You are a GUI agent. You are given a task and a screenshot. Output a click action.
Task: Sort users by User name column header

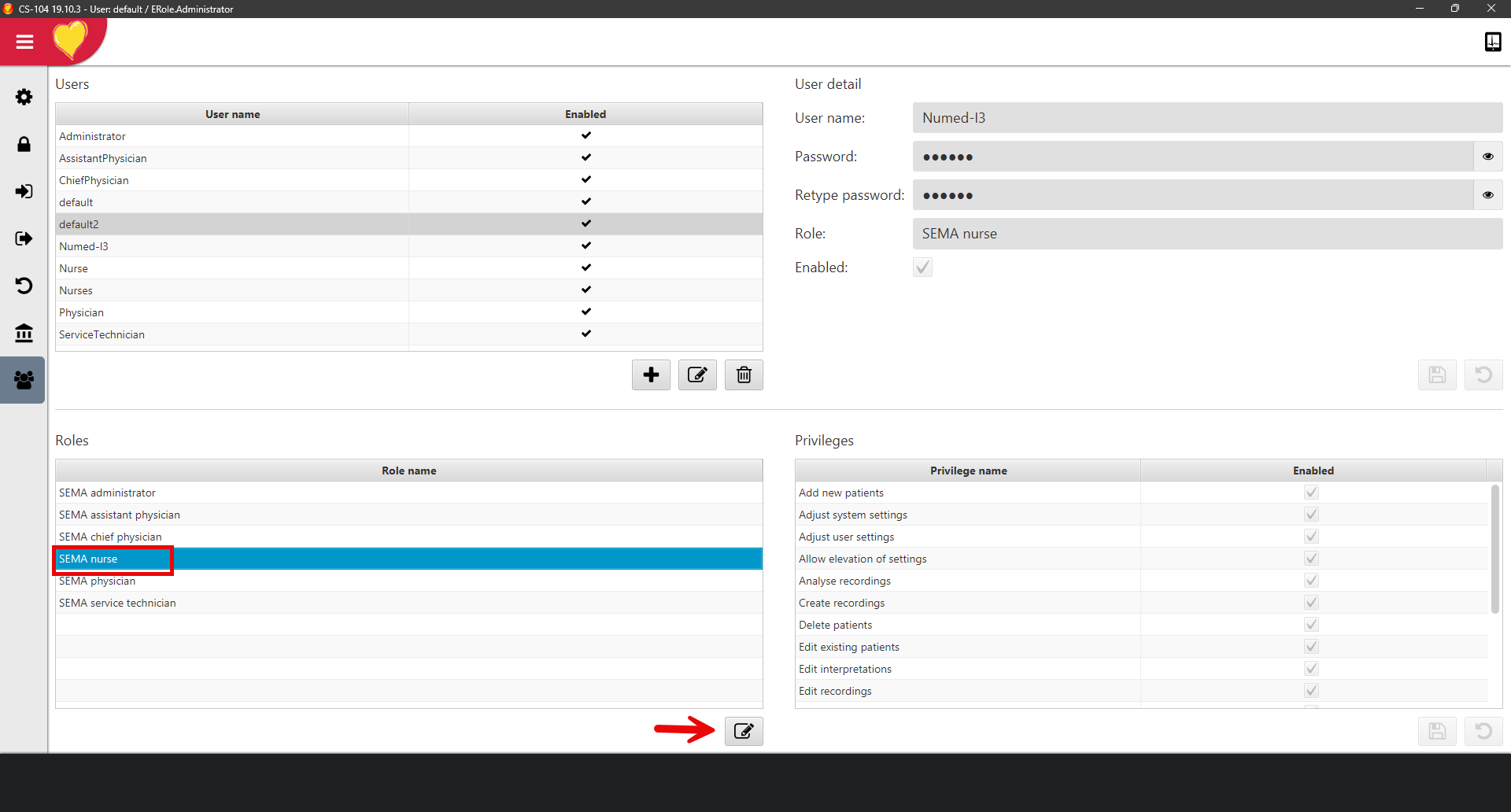(232, 114)
